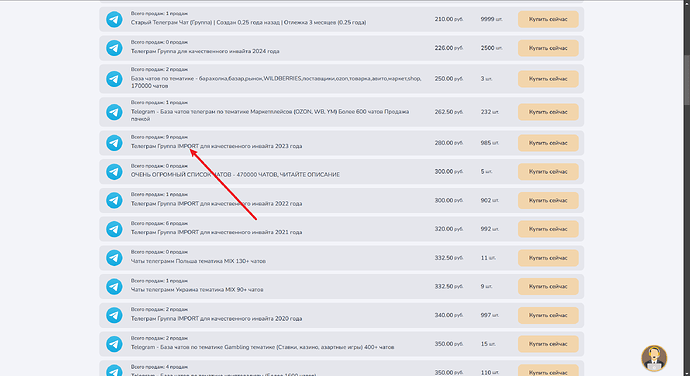
Task: Click Купить сейчас for IMPORT 2021 года
Action: 548,229
